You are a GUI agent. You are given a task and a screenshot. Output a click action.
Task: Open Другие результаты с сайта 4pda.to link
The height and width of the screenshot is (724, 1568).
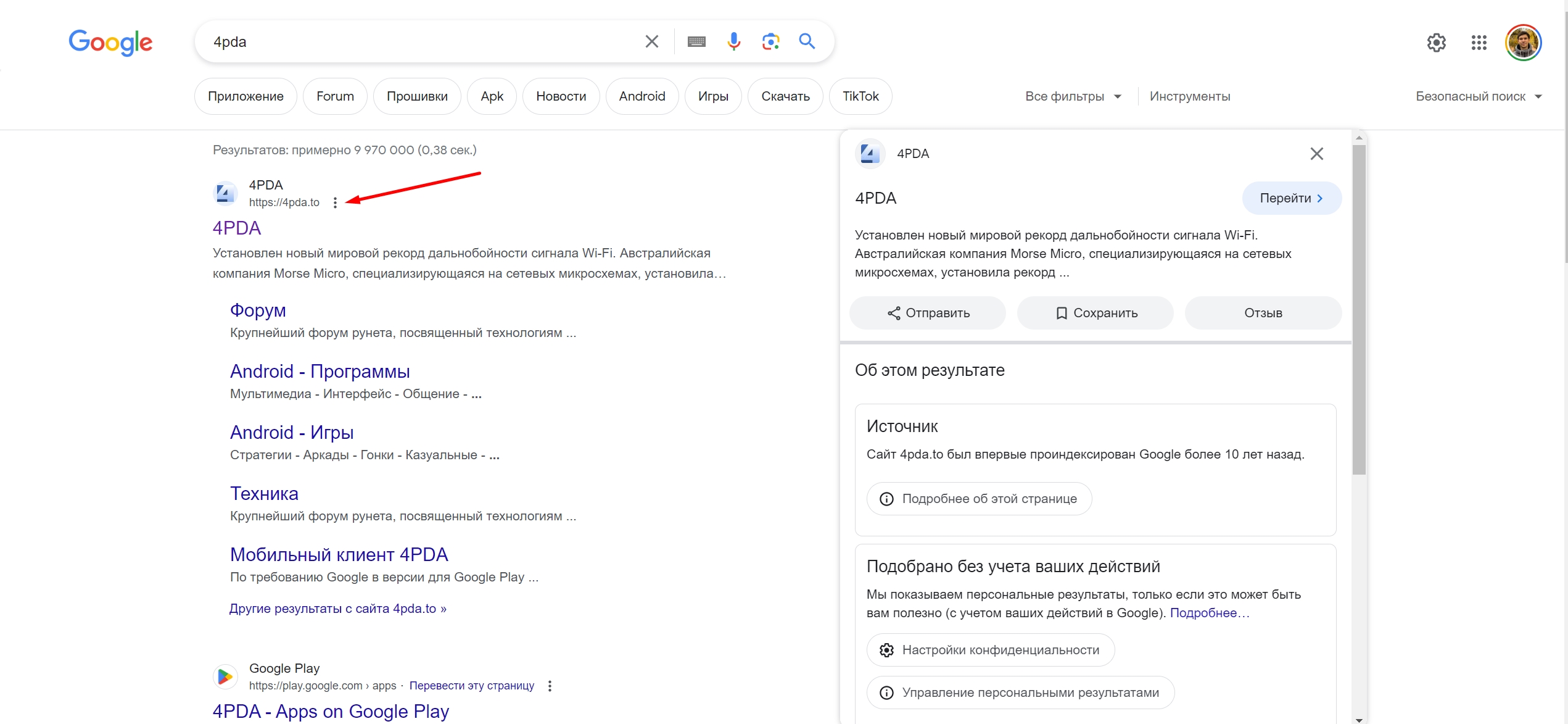pyautogui.click(x=337, y=609)
